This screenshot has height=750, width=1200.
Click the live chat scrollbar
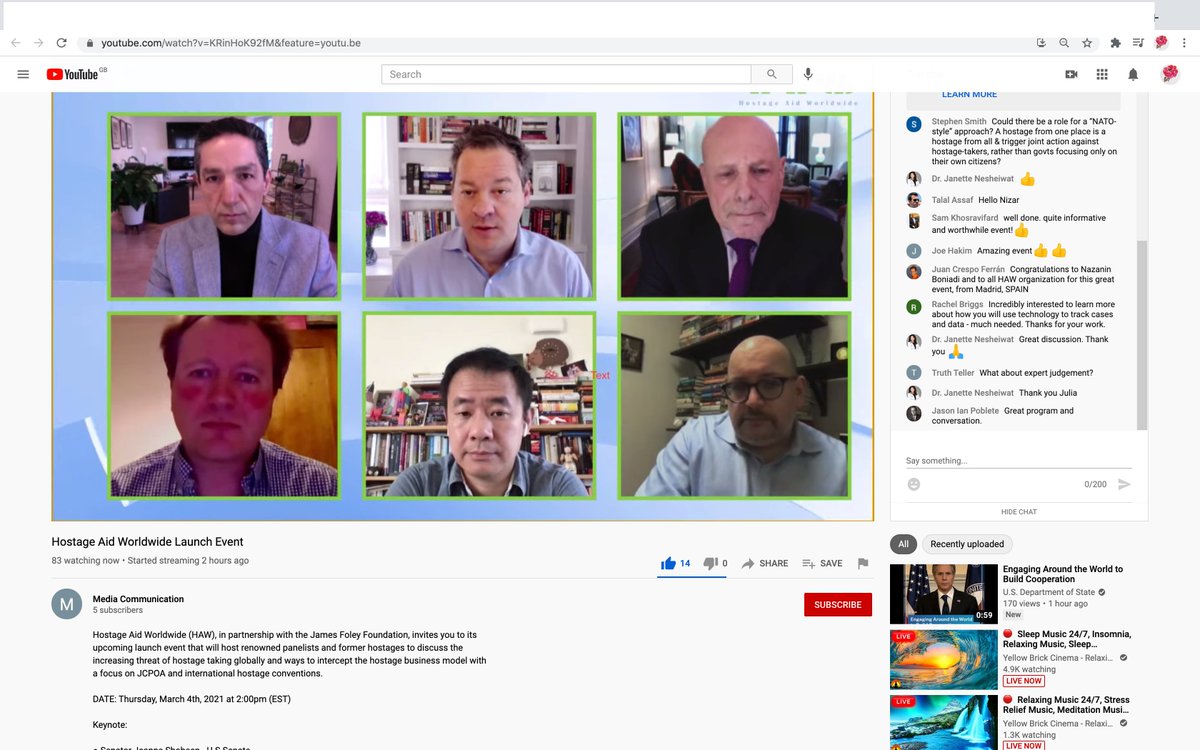(x=1142, y=335)
